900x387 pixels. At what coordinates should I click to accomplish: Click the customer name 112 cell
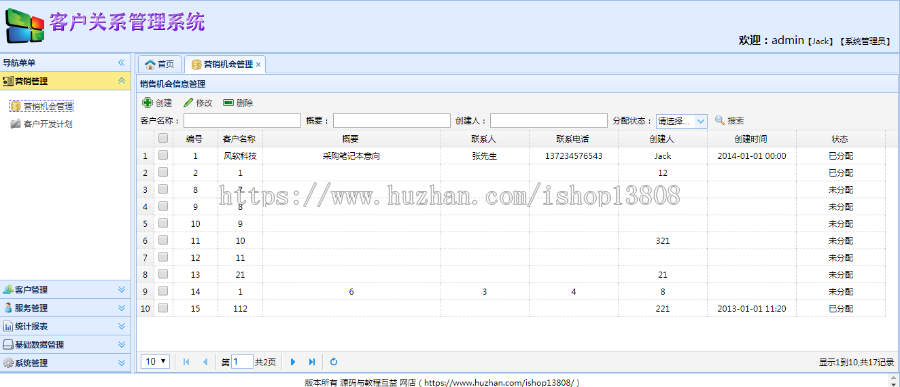coord(240,309)
